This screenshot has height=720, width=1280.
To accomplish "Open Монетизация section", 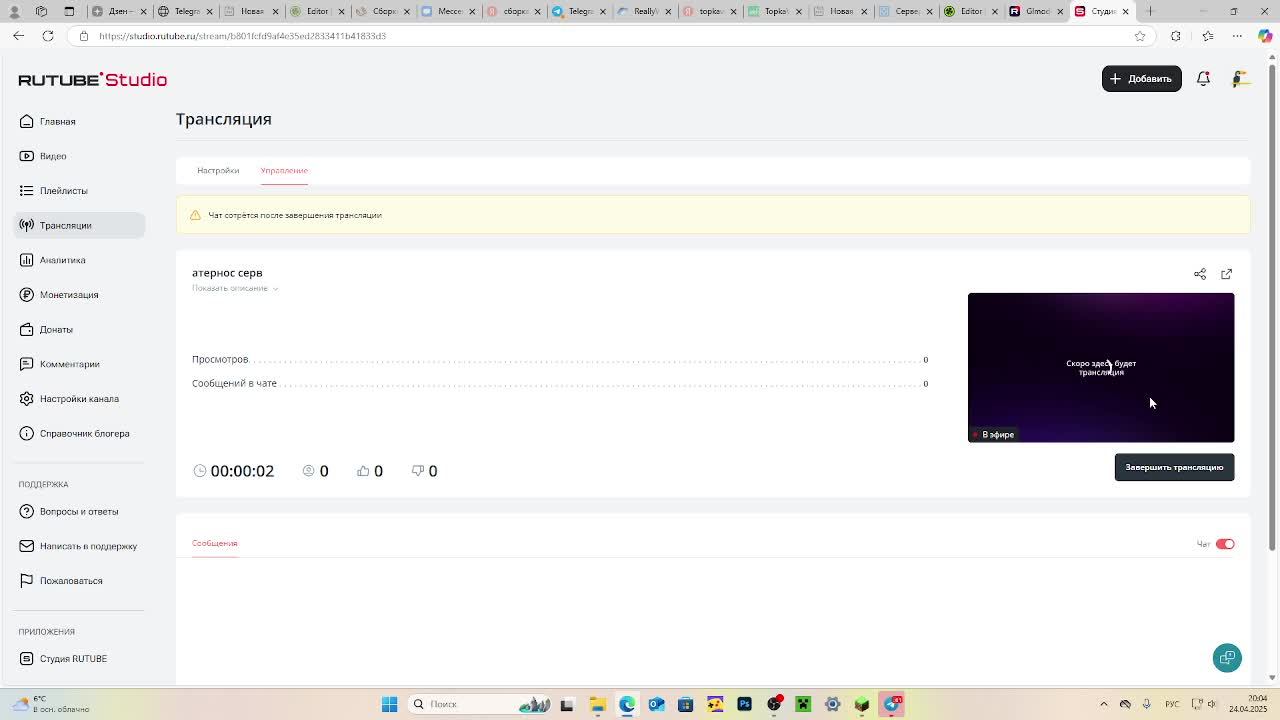I will 80,294.
